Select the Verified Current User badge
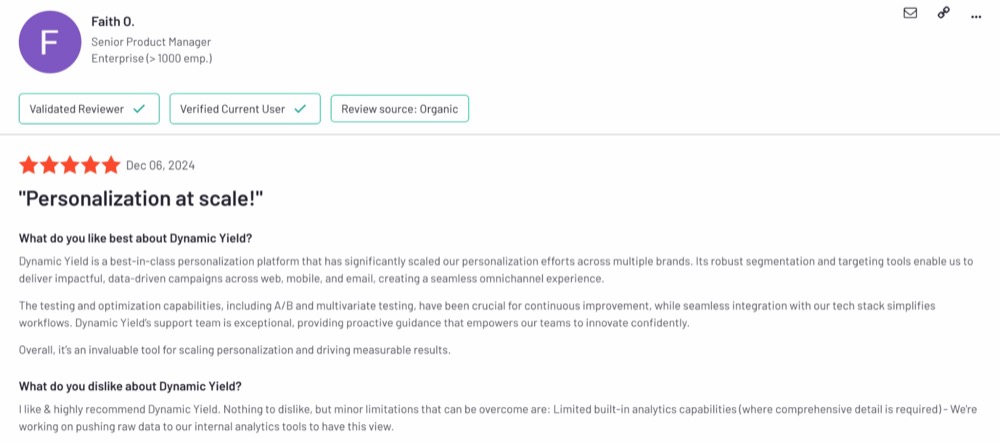The height and width of the screenshot is (444, 1000). (x=245, y=109)
